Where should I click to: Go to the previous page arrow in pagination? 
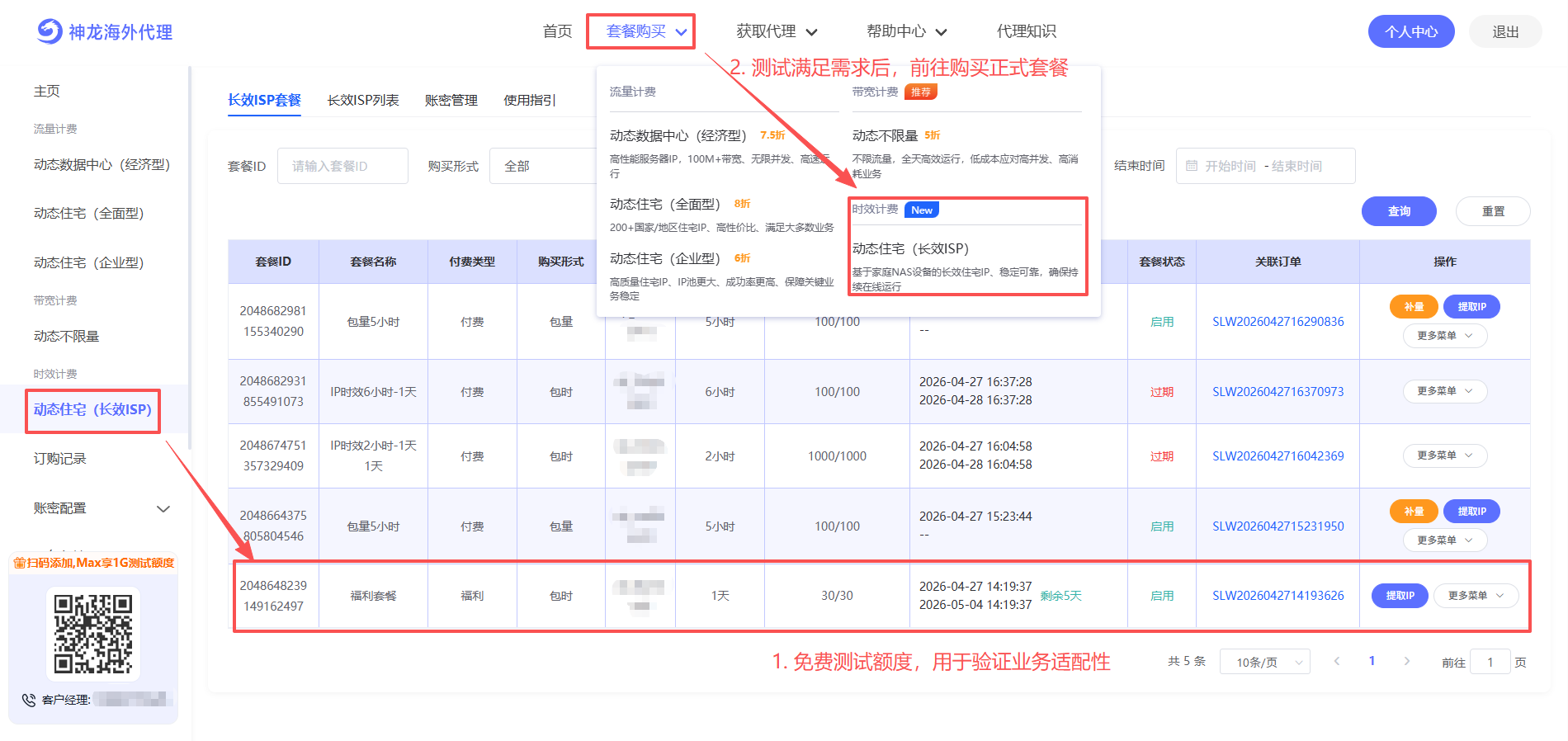point(1336,661)
